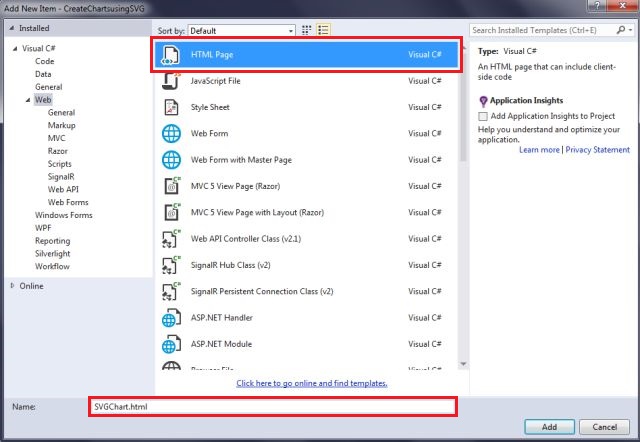Select MVC 5 View Page with Layout icon
The image size is (640, 442).
tap(172, 212)
